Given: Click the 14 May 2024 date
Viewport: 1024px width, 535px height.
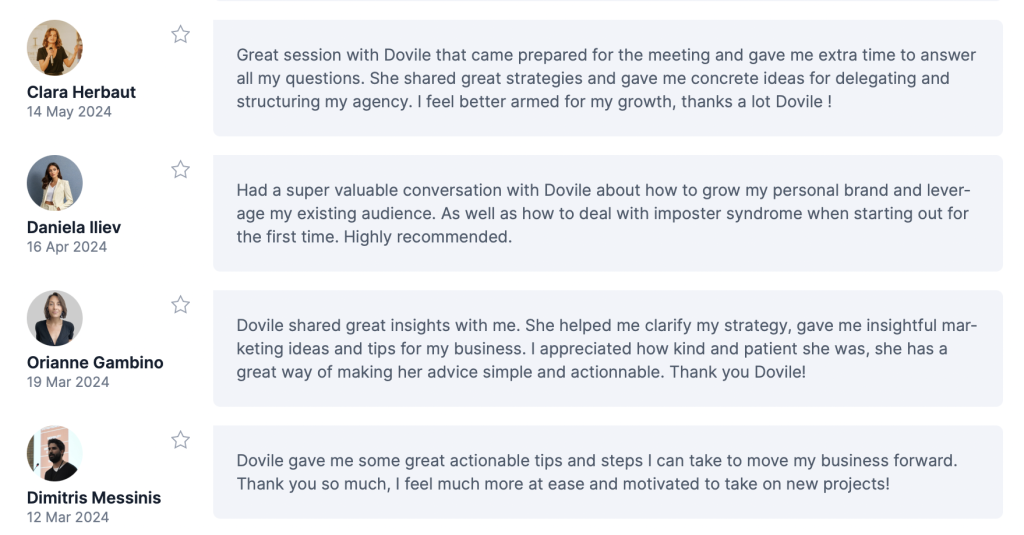Looking at the screenshot, I should [69, 112].
